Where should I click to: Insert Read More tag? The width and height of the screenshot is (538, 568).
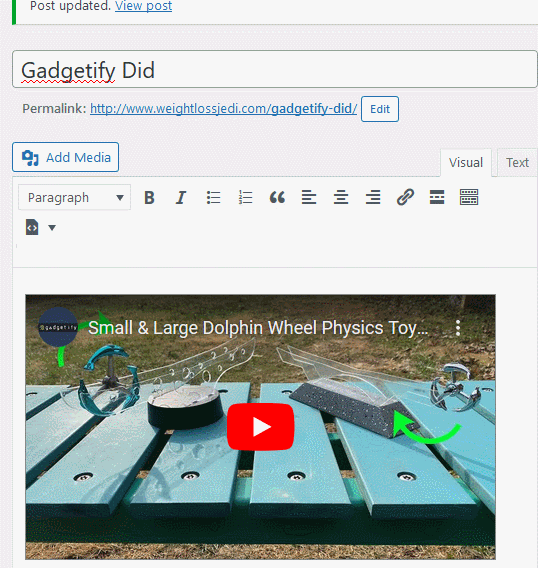point(437,197)
